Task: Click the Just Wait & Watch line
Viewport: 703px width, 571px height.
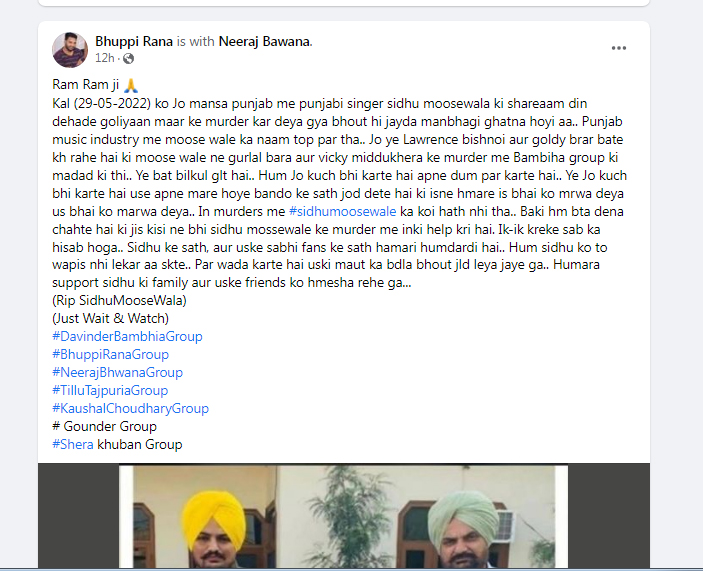Action: (x=110, y=318)
